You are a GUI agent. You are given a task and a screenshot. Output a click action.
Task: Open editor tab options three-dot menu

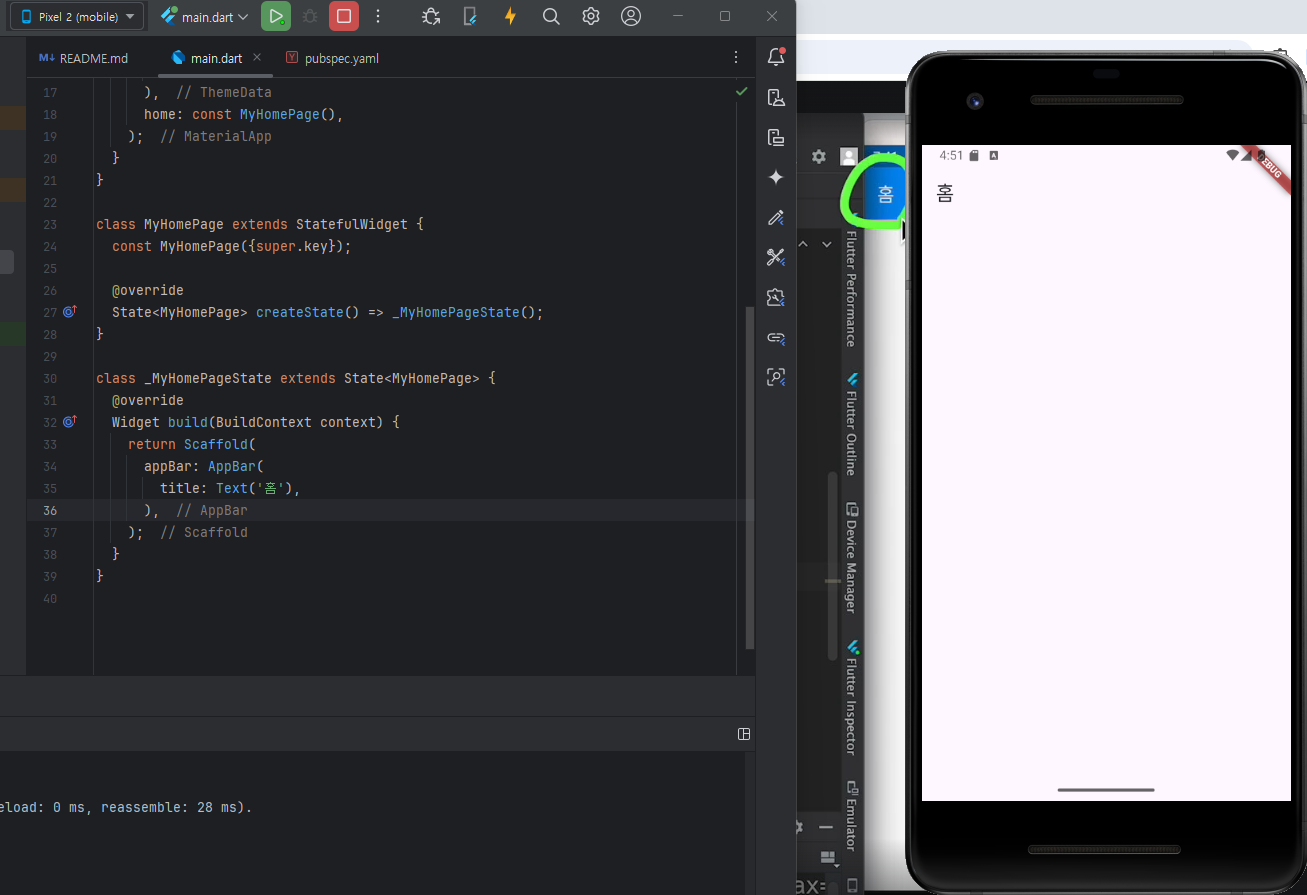click(x=736, y=57)
